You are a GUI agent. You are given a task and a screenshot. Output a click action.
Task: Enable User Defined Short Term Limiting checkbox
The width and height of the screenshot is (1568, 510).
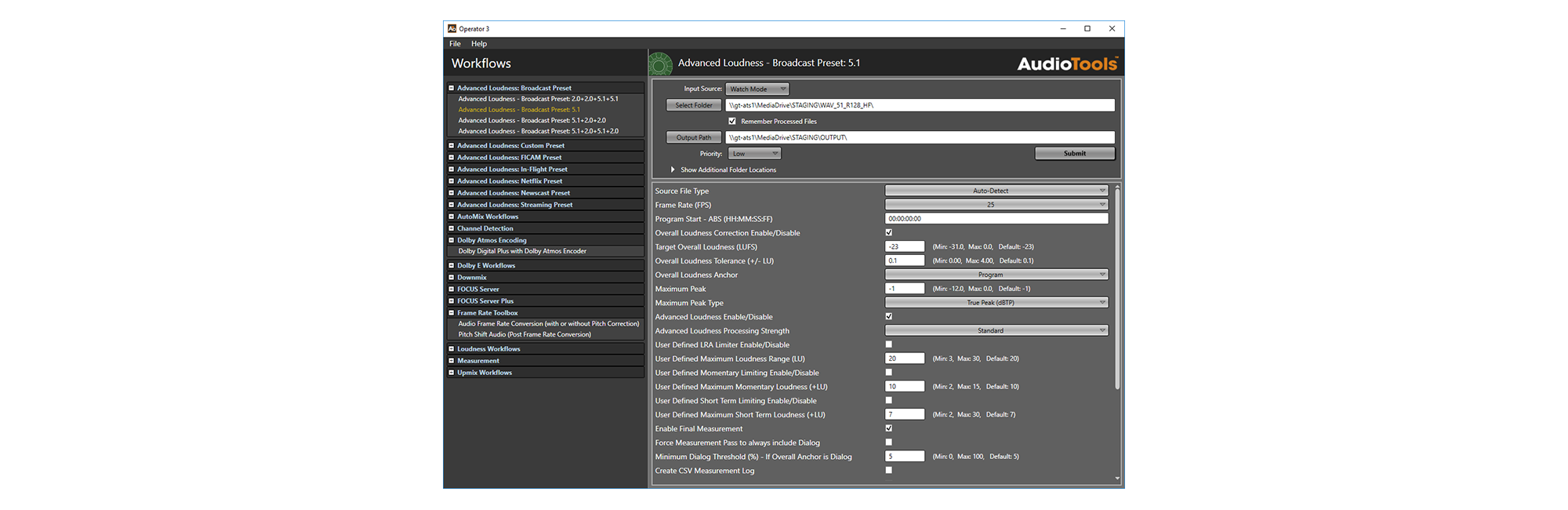[x=889, y=400]
